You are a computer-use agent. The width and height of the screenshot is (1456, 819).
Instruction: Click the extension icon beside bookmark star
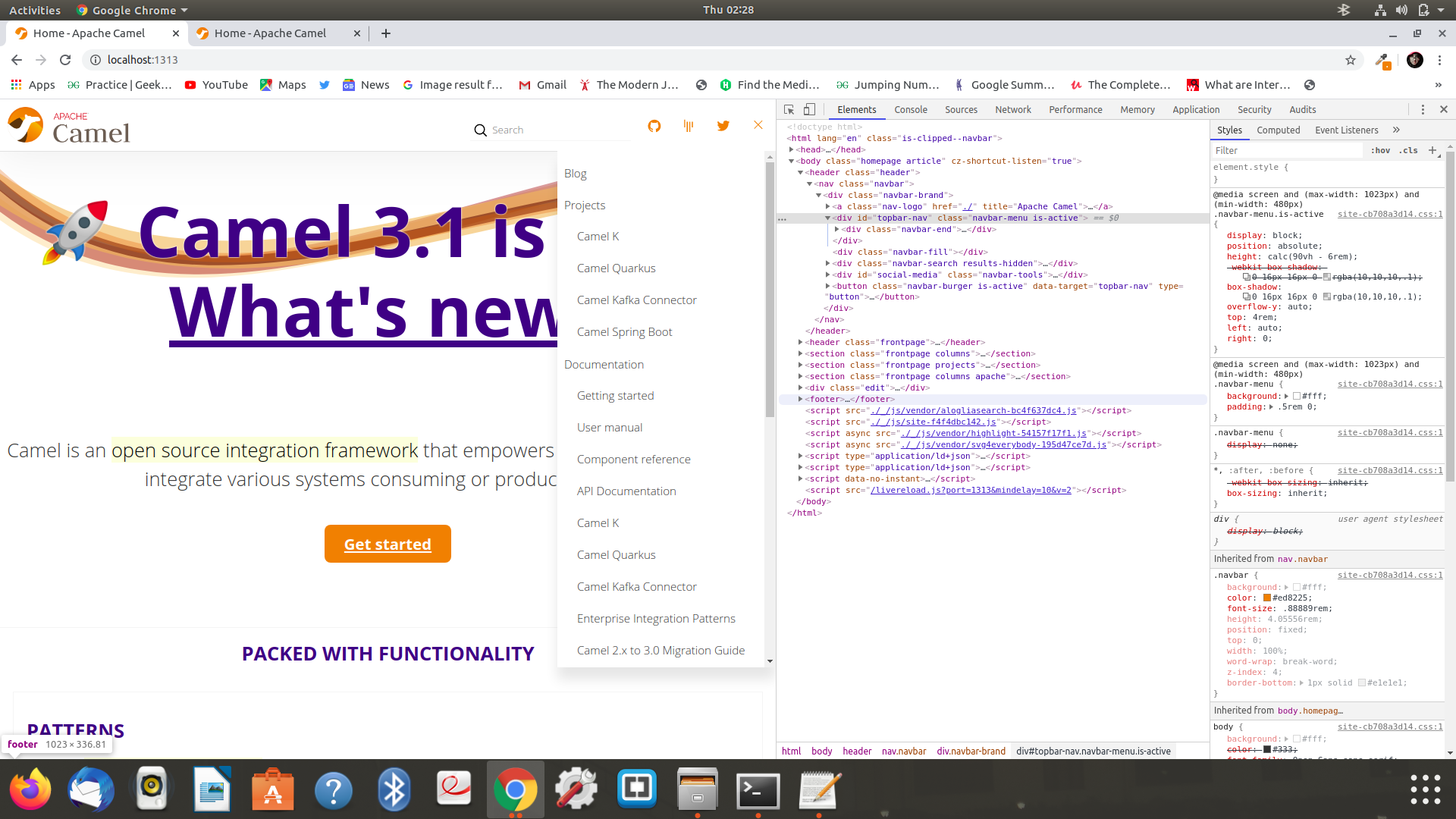pos(1382,61)
